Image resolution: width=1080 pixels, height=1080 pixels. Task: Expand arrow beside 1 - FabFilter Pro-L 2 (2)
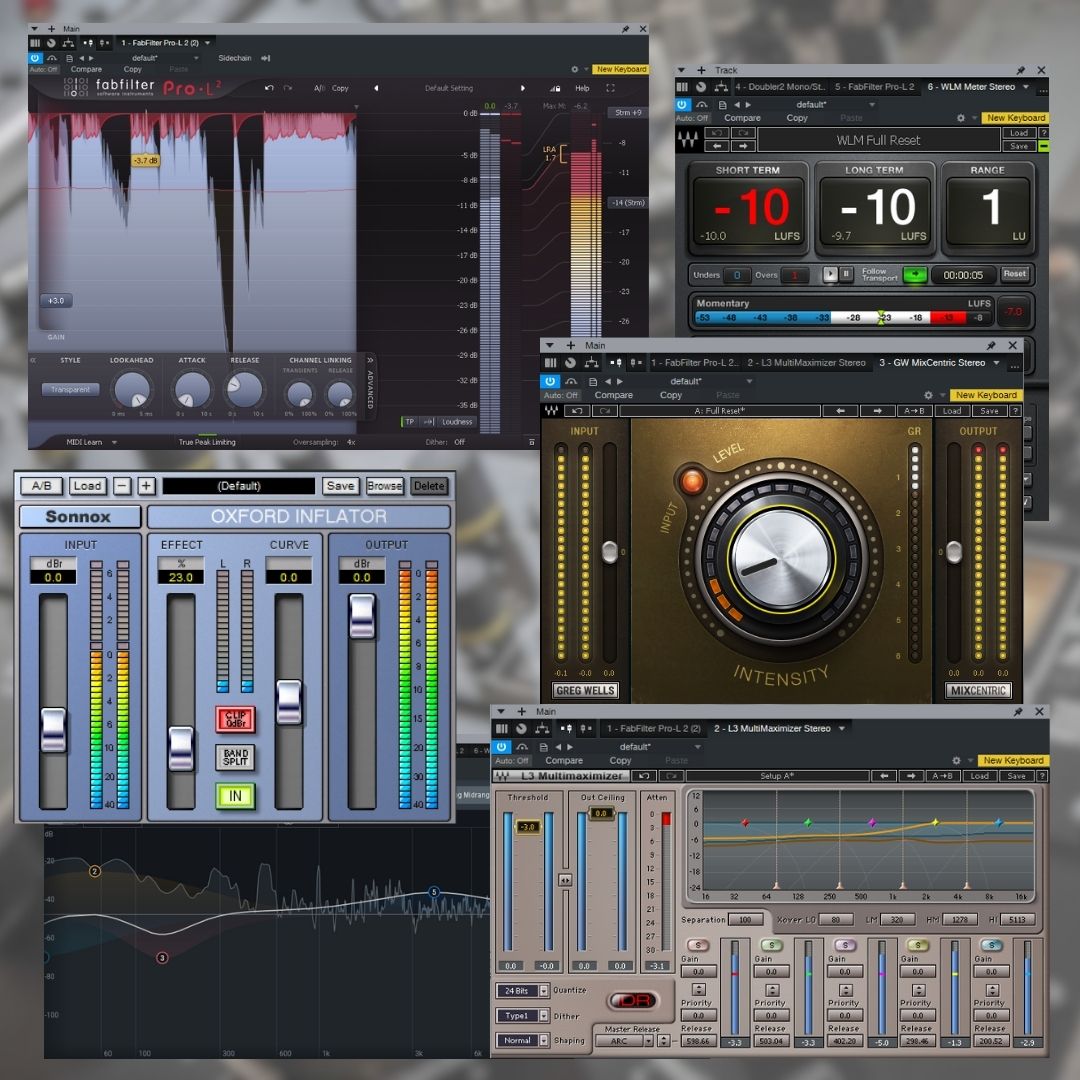(207, 43)
